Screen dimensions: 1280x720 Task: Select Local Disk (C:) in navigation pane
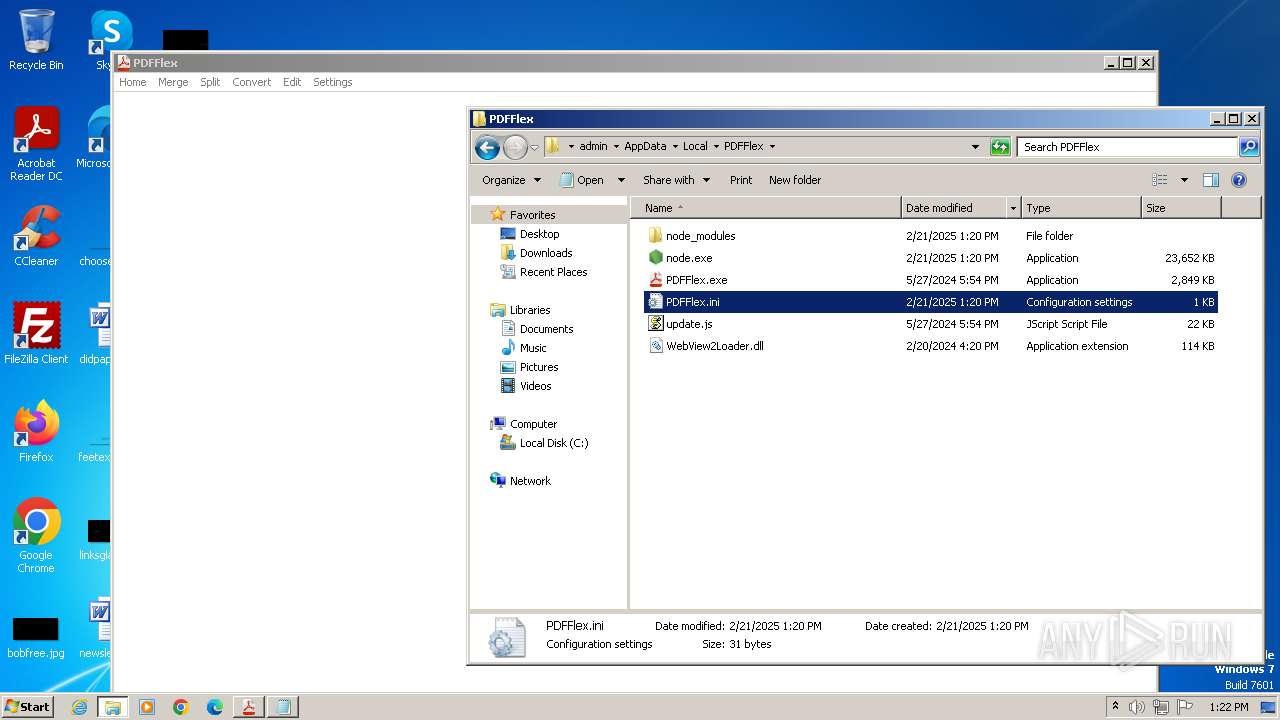pyautogui.click(x=554, y=443)
